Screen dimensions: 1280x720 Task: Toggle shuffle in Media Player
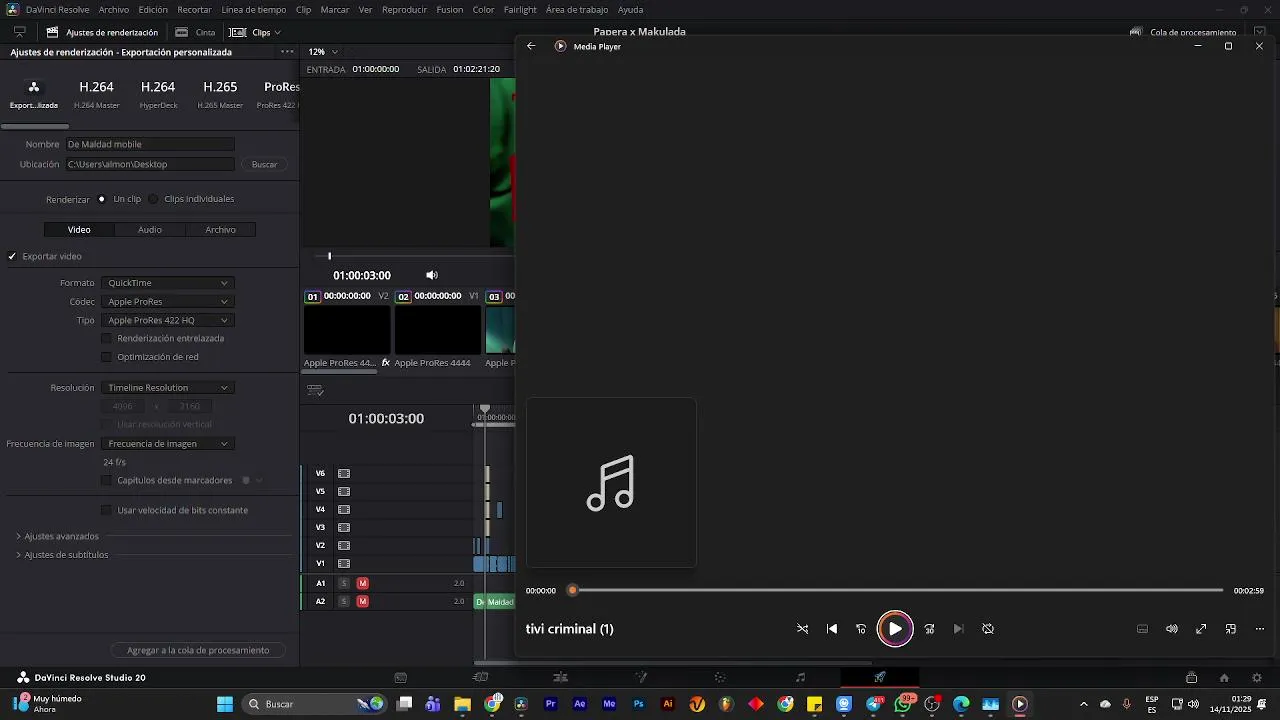(802, 629)
